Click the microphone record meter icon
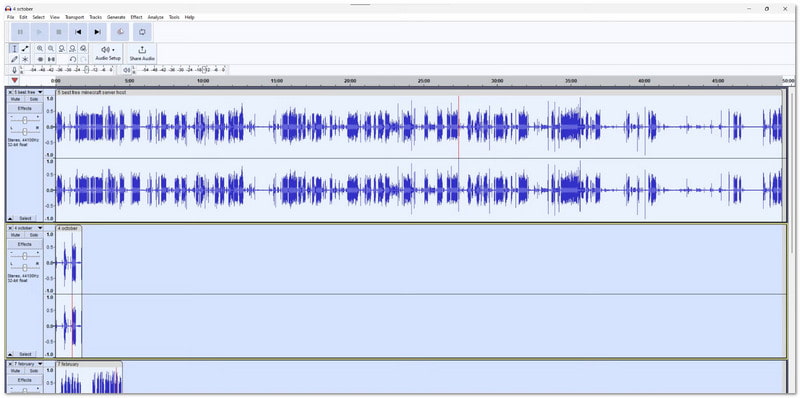The width and height of the screenshot is (800, 398). pos(14,70)
